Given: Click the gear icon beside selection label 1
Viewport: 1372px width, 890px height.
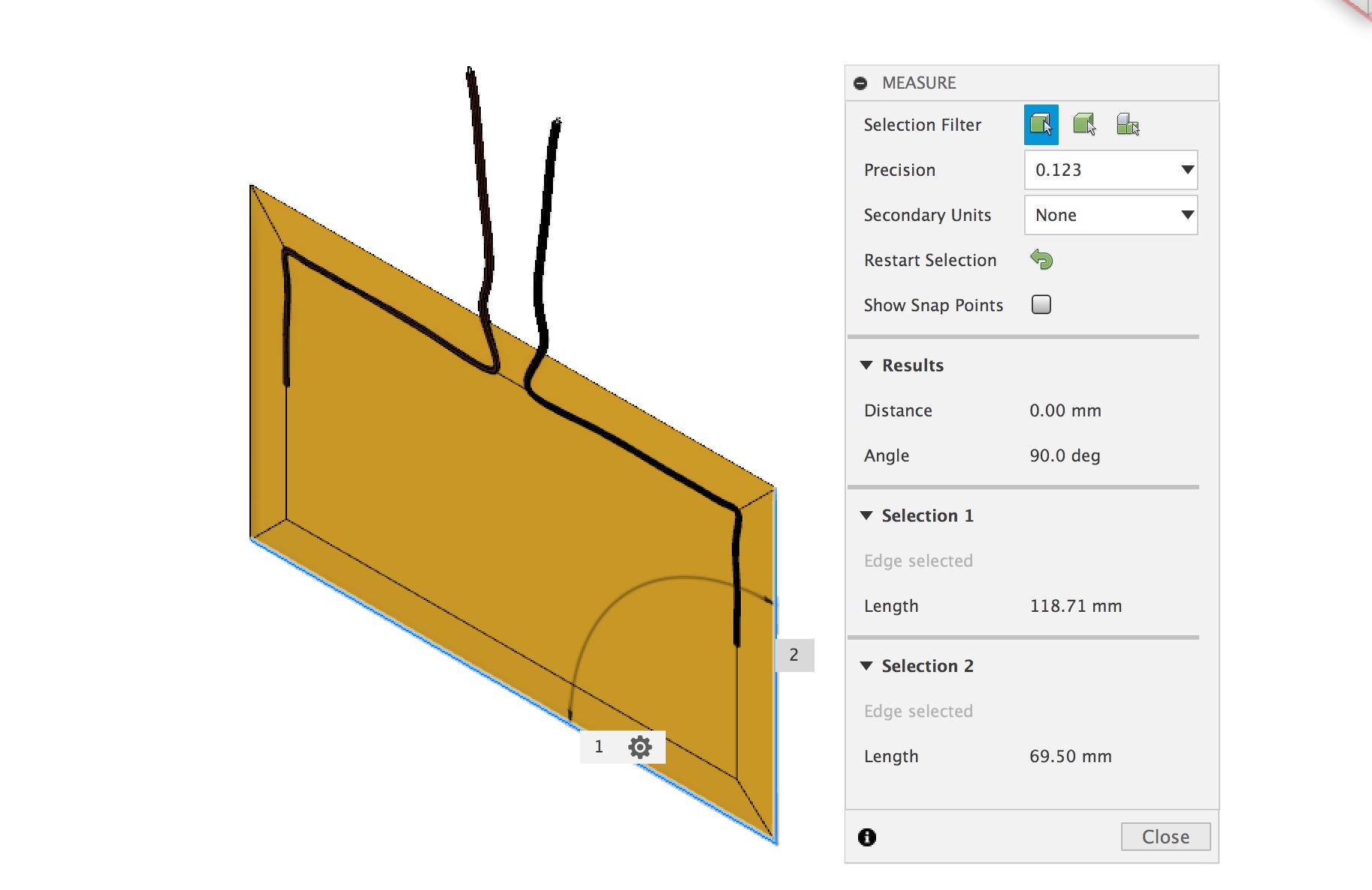Looking at the screenshot, I should pyautogui.click(x=640, y=747).
